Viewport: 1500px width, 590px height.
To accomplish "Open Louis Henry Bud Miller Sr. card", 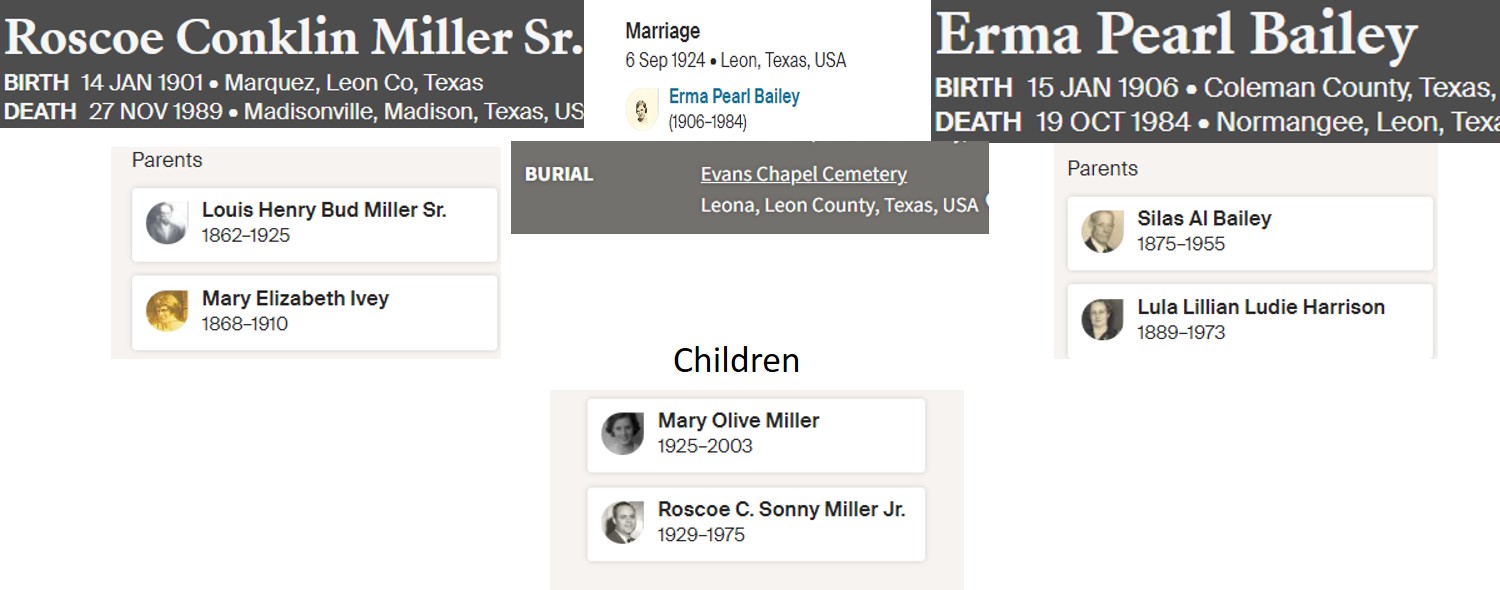I will 315,225.
